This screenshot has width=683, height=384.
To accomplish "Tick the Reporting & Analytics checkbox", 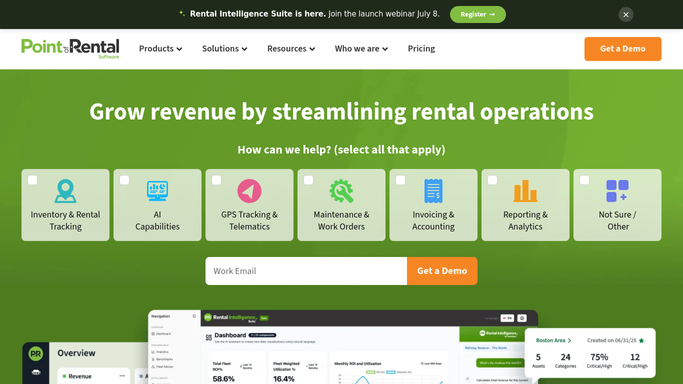I will [x=493, y=180].
